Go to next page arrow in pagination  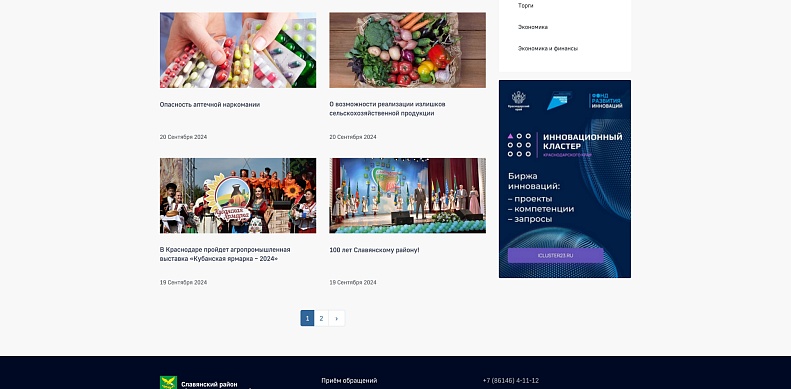click(x=336, y=318)
